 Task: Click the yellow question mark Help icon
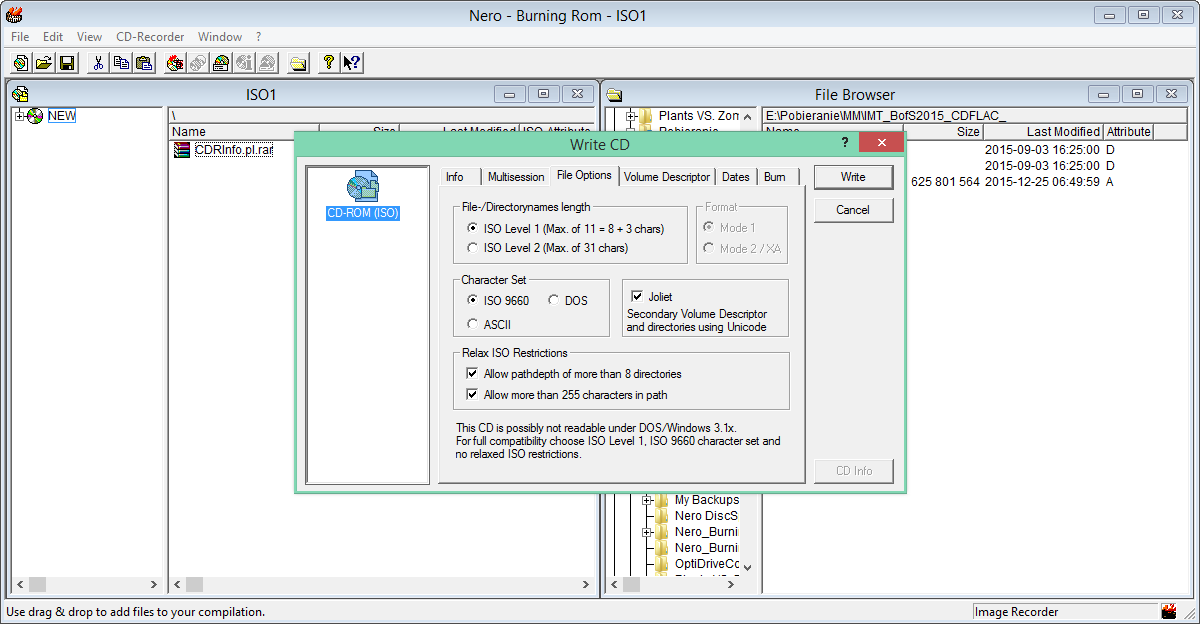click(328, 63)
